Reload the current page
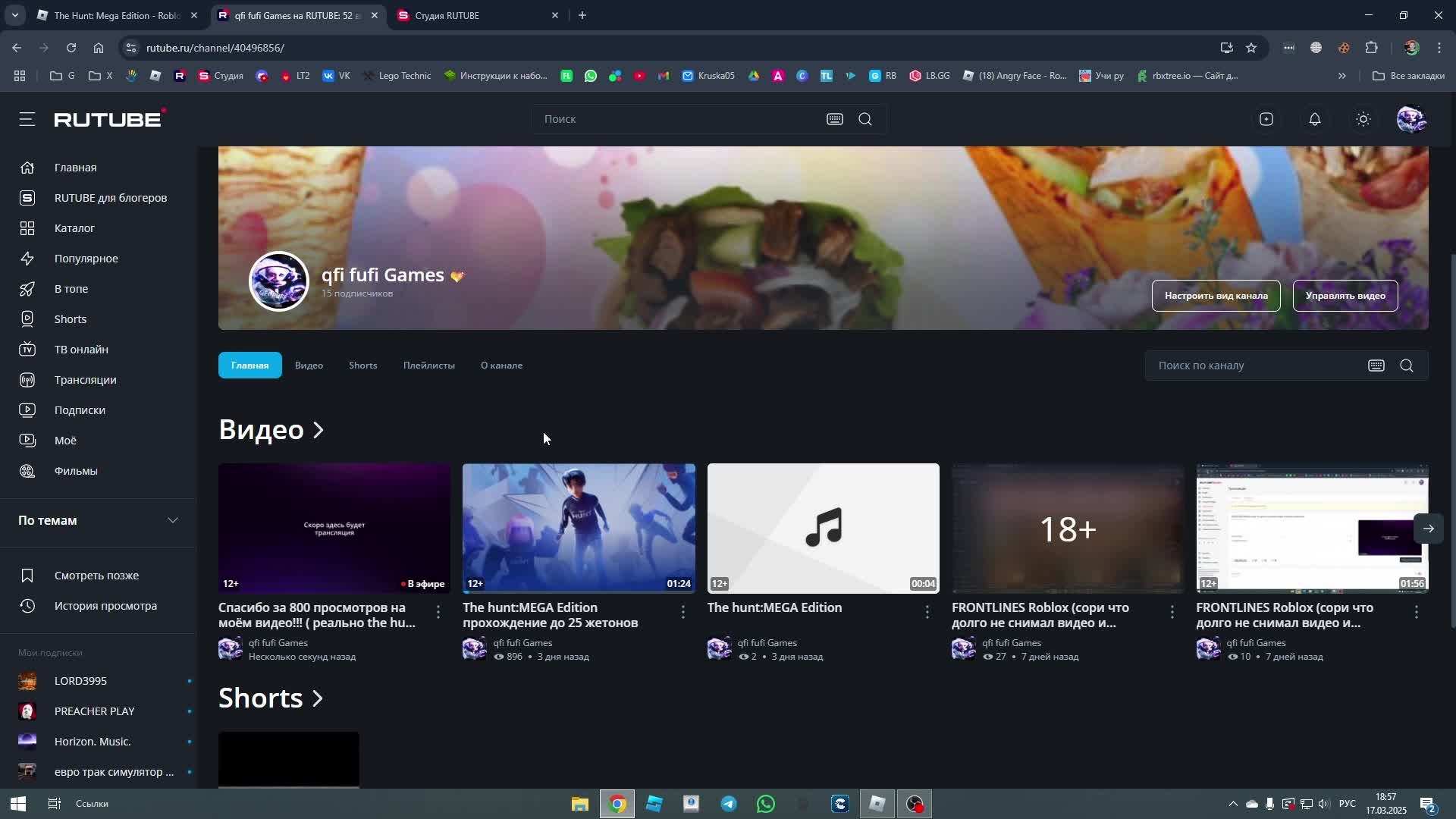The width and height of the screenshot is (1456, 819). pos(71,48)
